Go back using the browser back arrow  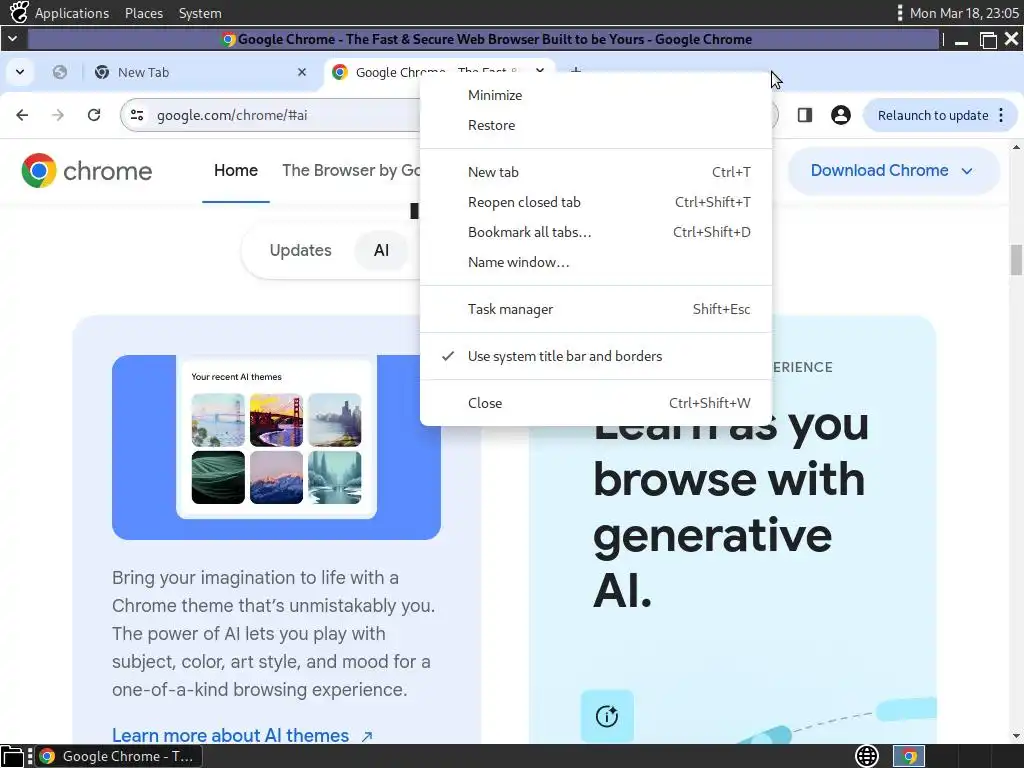coord(22,116)
